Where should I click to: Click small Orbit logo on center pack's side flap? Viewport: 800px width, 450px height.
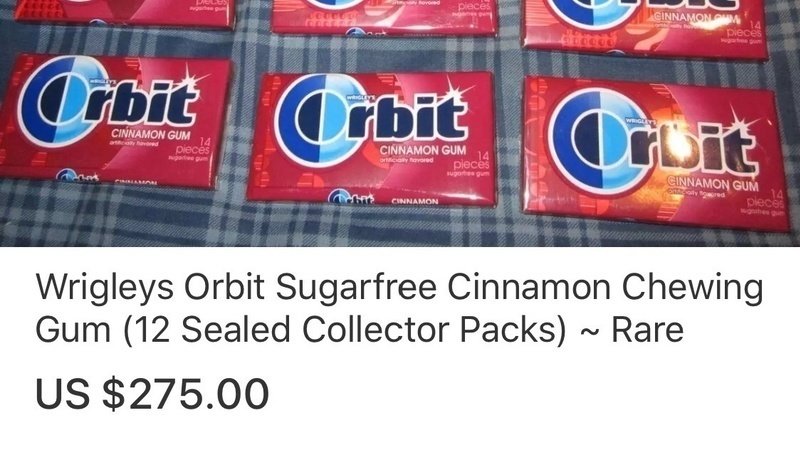tap(351, 197)
